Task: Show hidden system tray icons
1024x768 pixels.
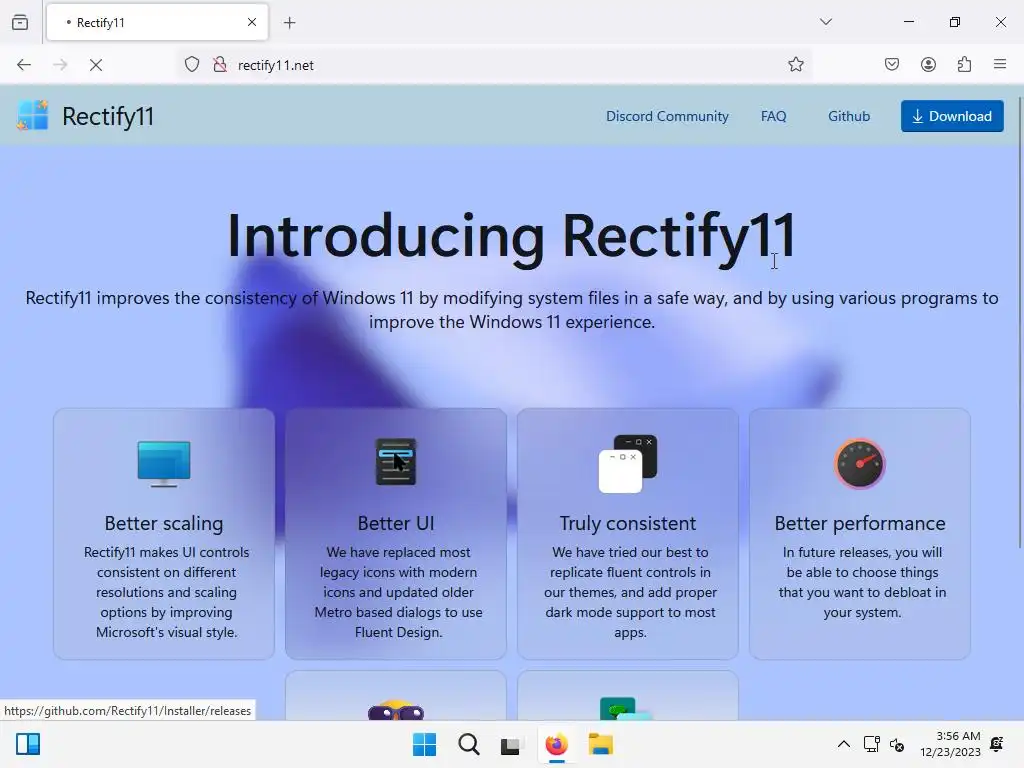Action: [844, 744]
